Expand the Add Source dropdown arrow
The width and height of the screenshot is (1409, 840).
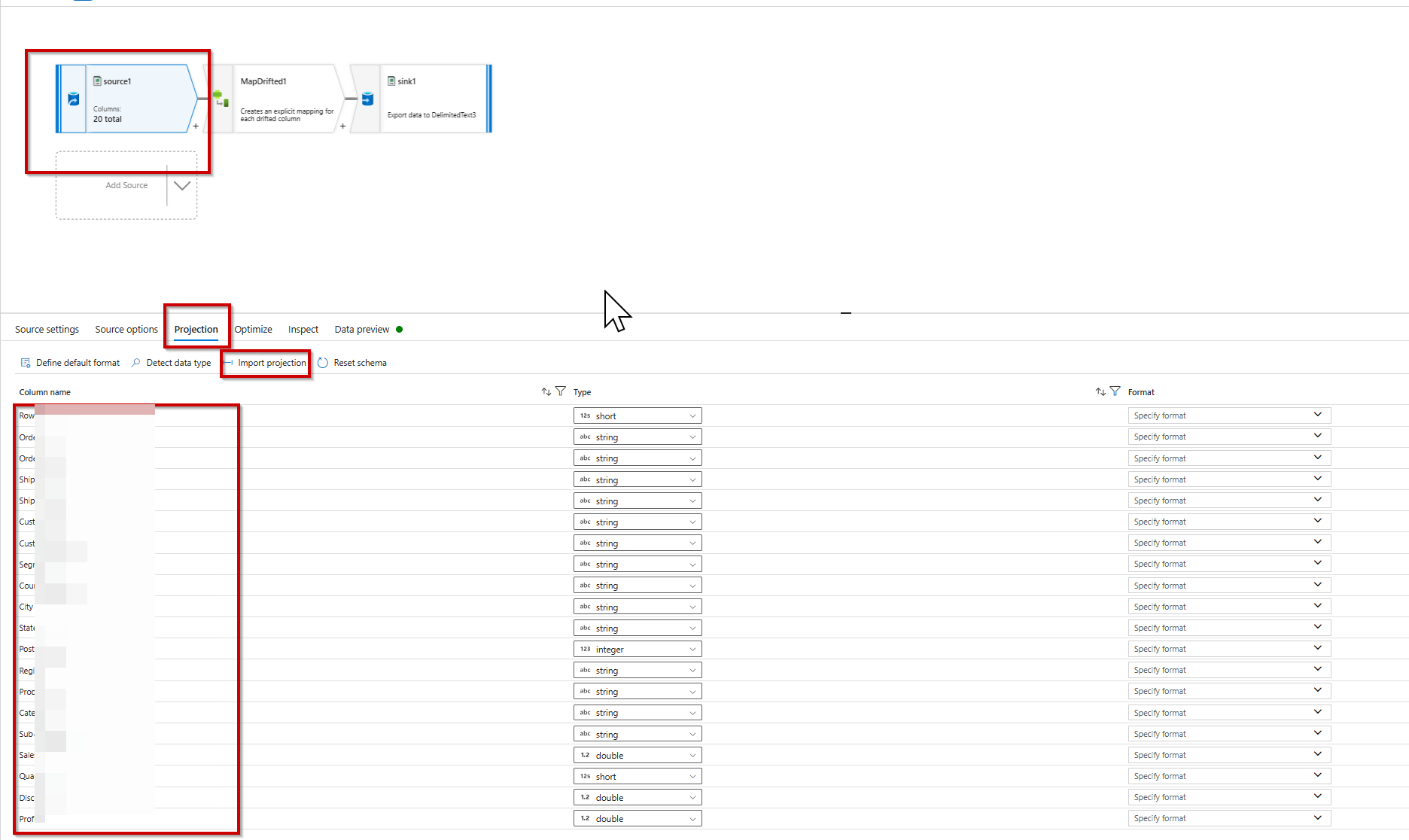tap(182, 186)
